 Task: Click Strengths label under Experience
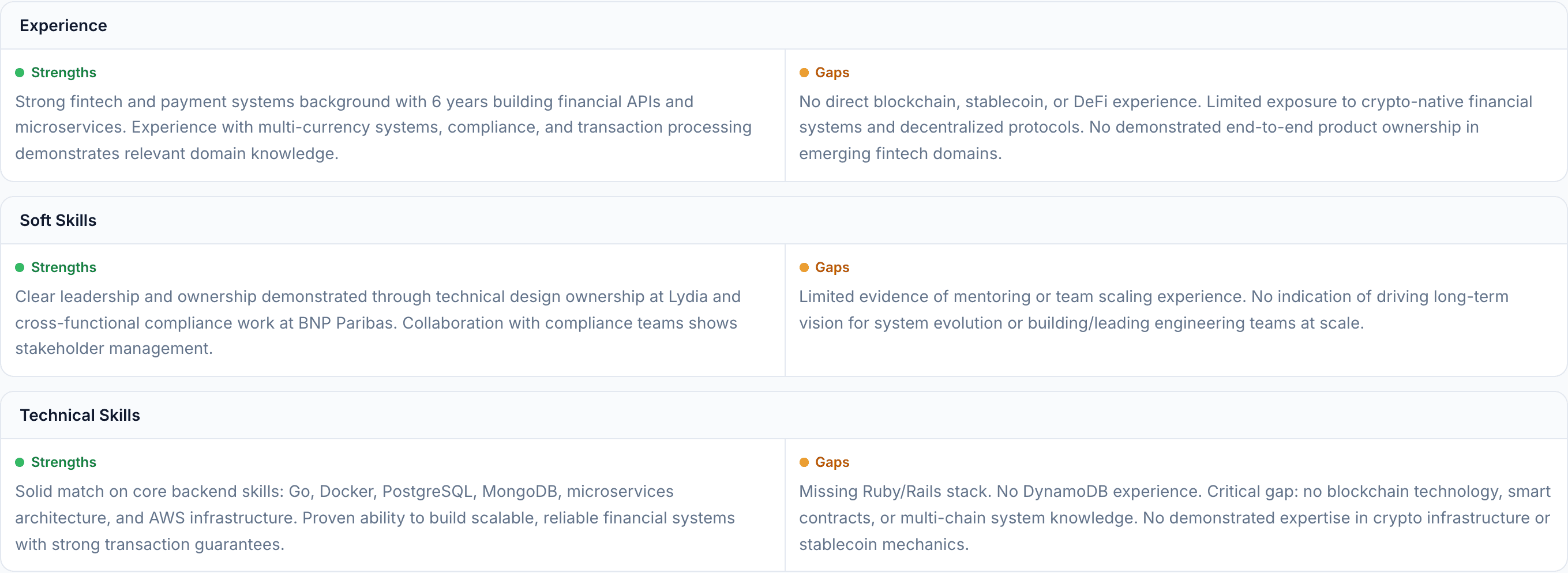pos(63,73)
